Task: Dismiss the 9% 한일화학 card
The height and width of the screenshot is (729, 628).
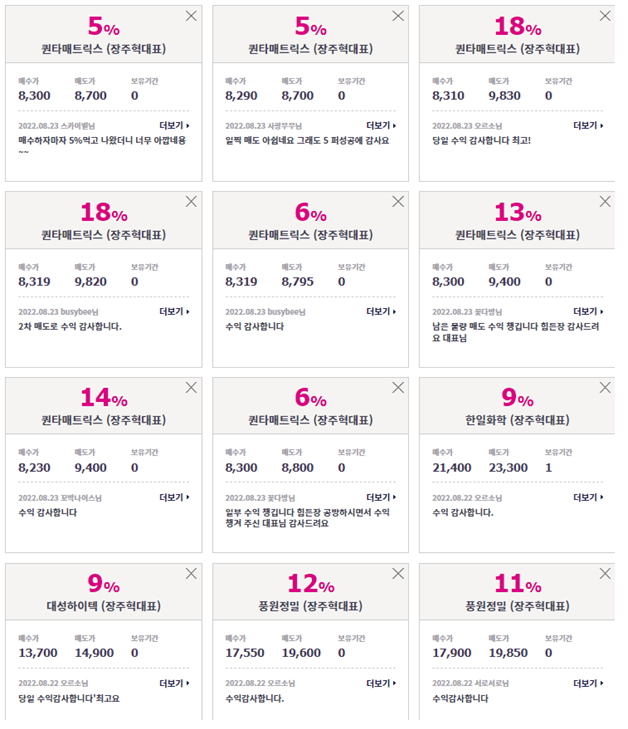Action: [x=605, y=387]
